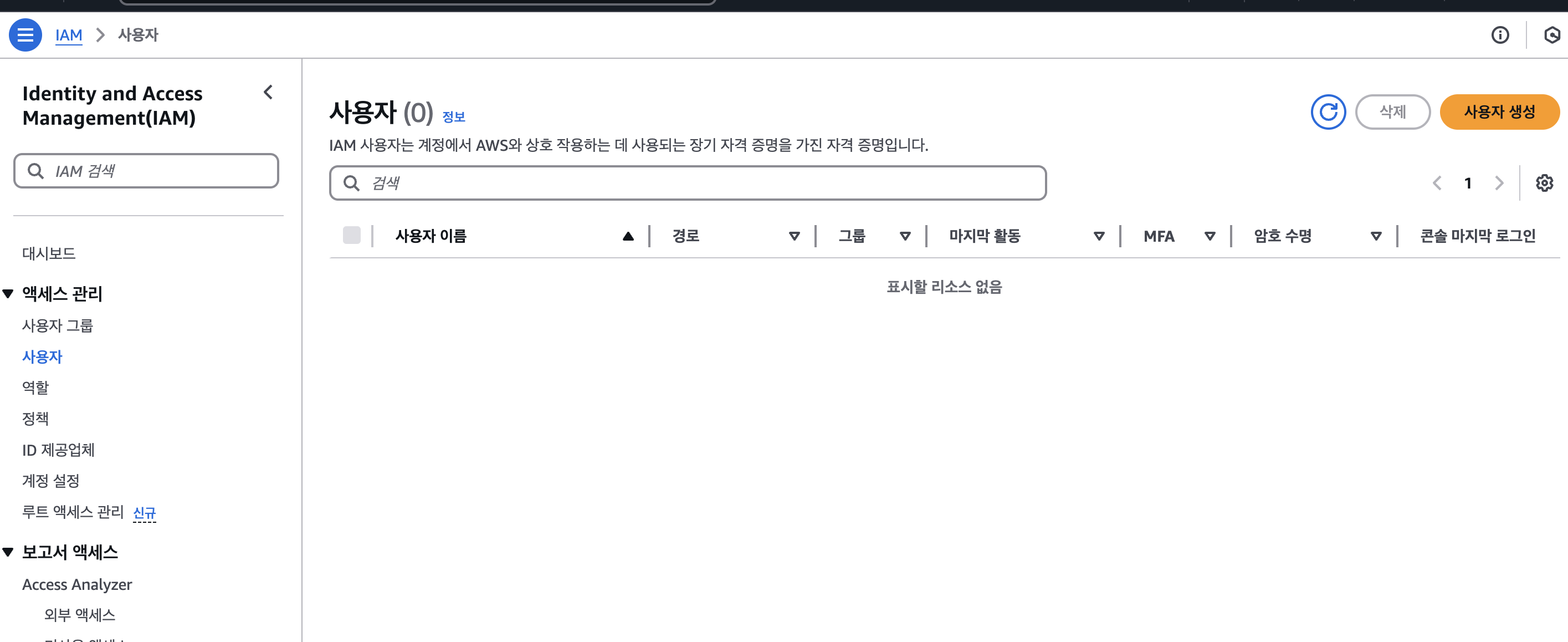Click the IAM breadcrumb link

[68, 35]
